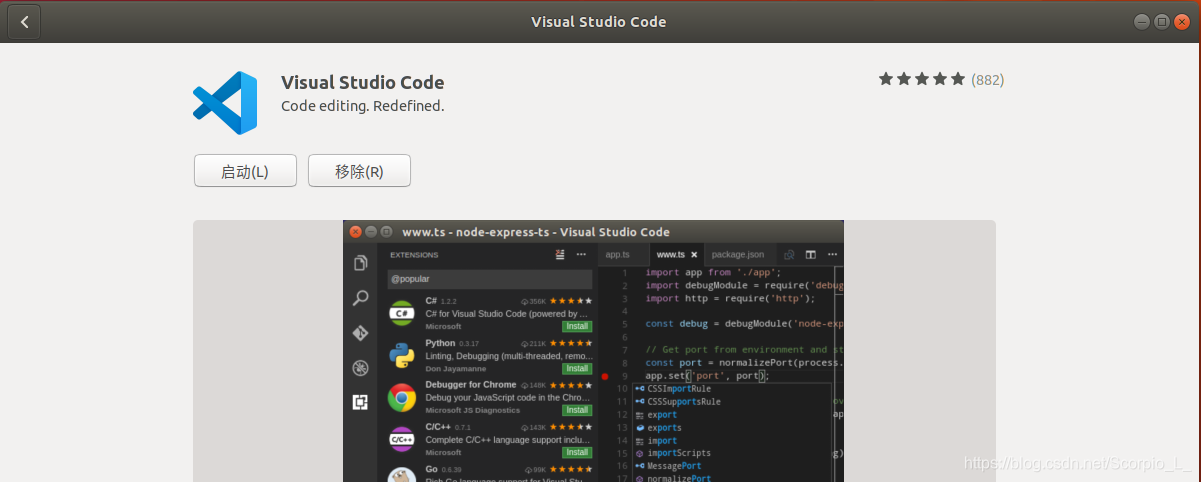Minimize the software center window

(1143, 21)
